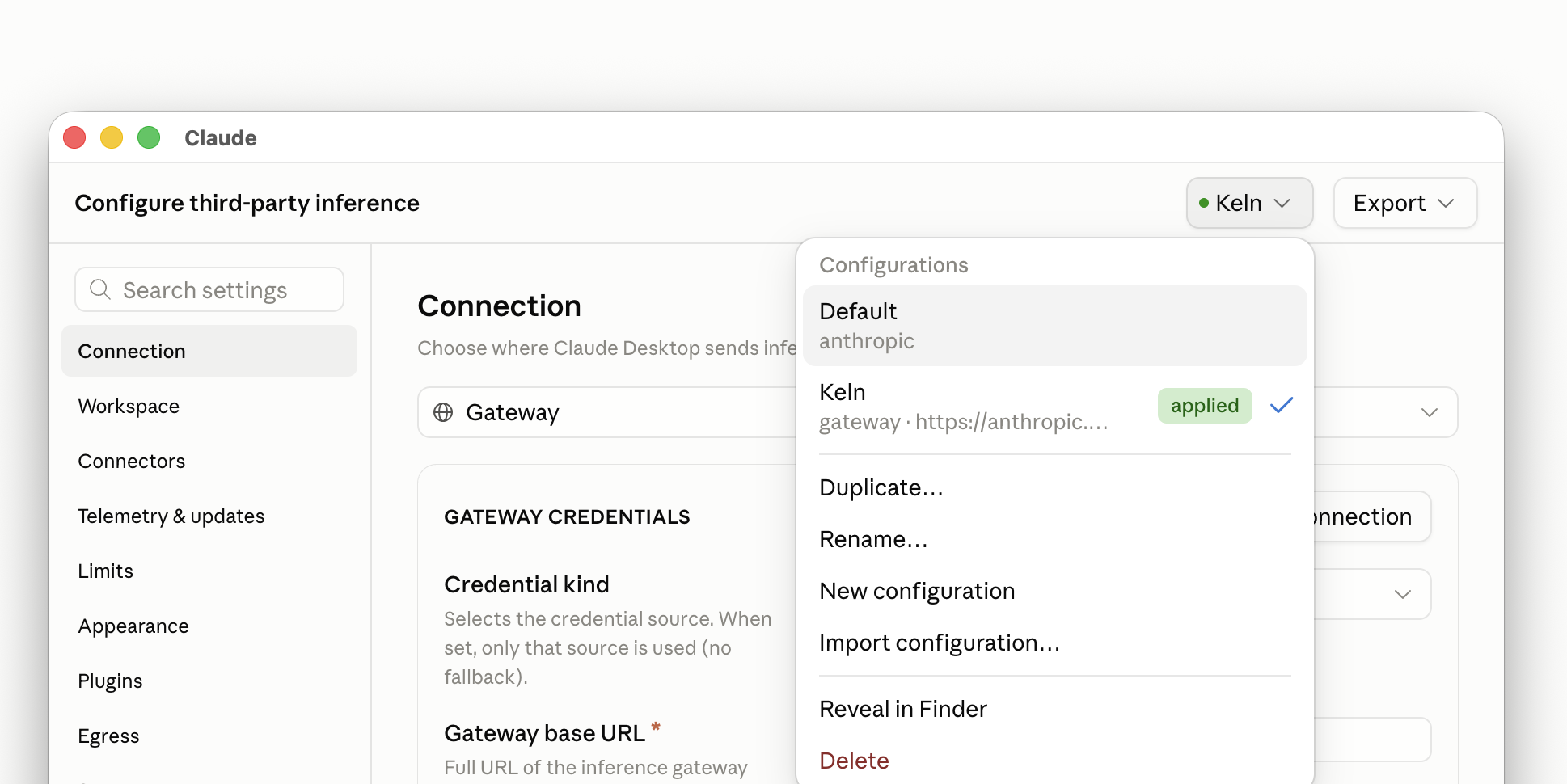This screenshot has height=784, width=1567.
Task: Close the Claude window with red button
Action: click(x=74, y=137)
